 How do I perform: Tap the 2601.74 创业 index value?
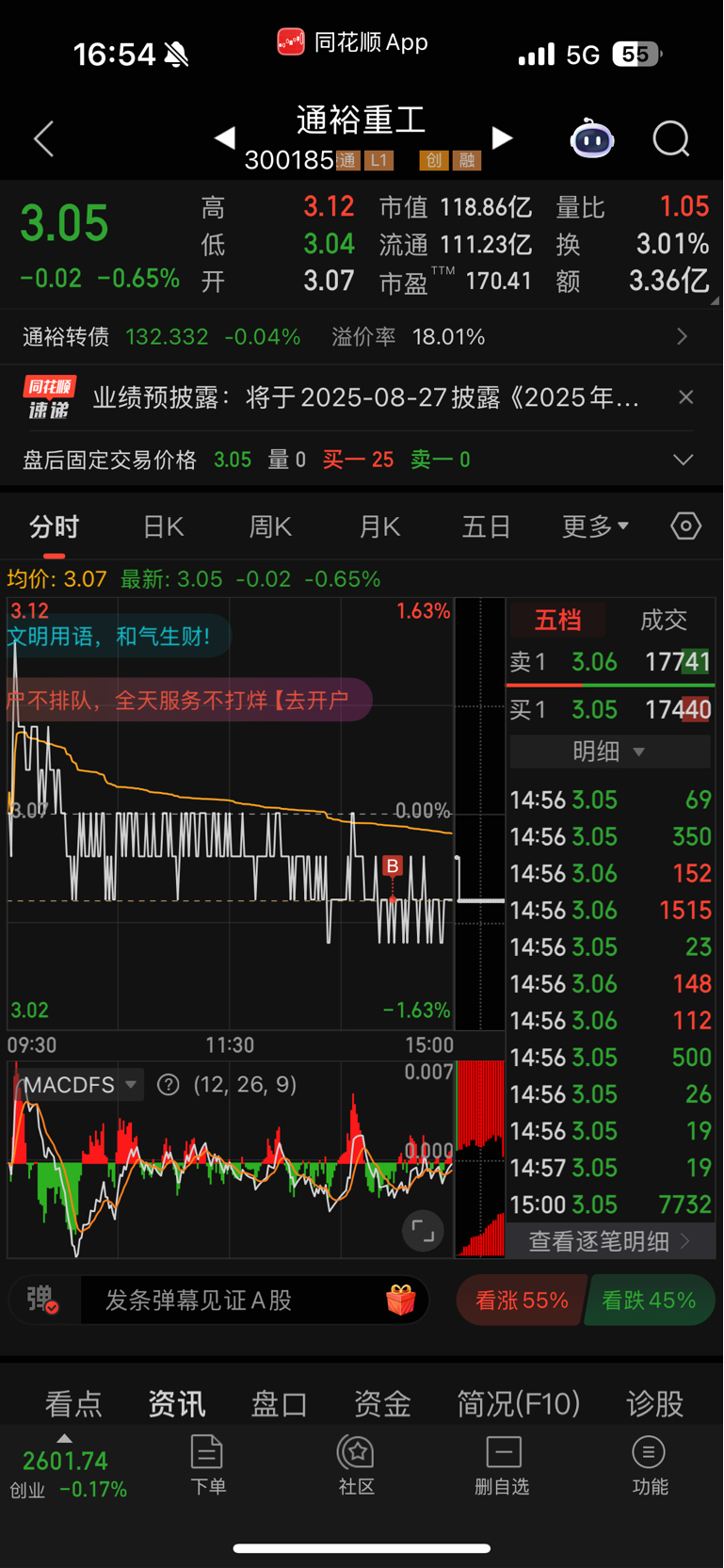click(65, 1462)
